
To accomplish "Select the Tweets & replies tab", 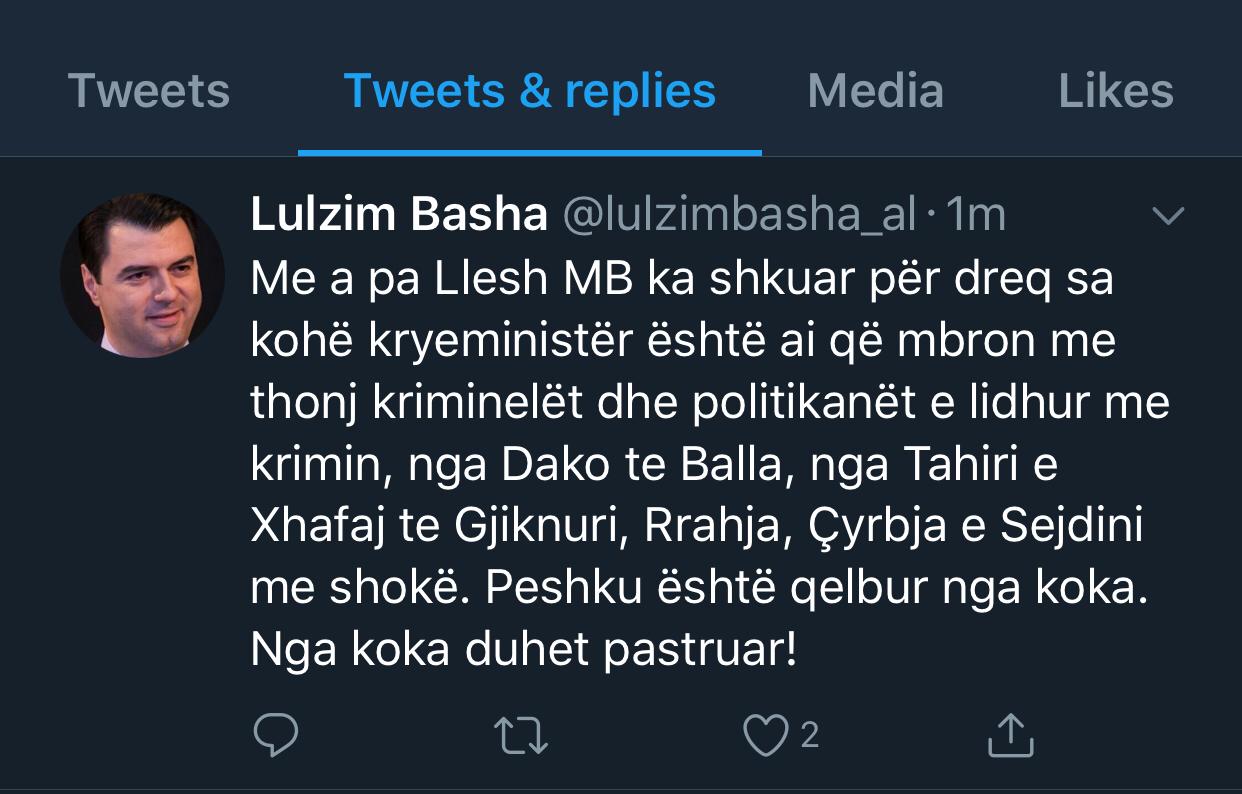I will (529, 92).
